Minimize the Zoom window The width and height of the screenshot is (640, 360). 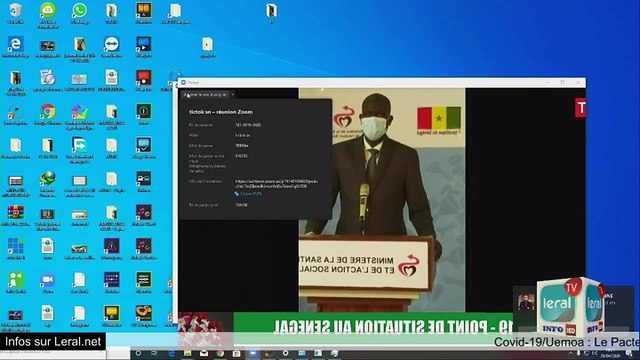coord(548,82)
